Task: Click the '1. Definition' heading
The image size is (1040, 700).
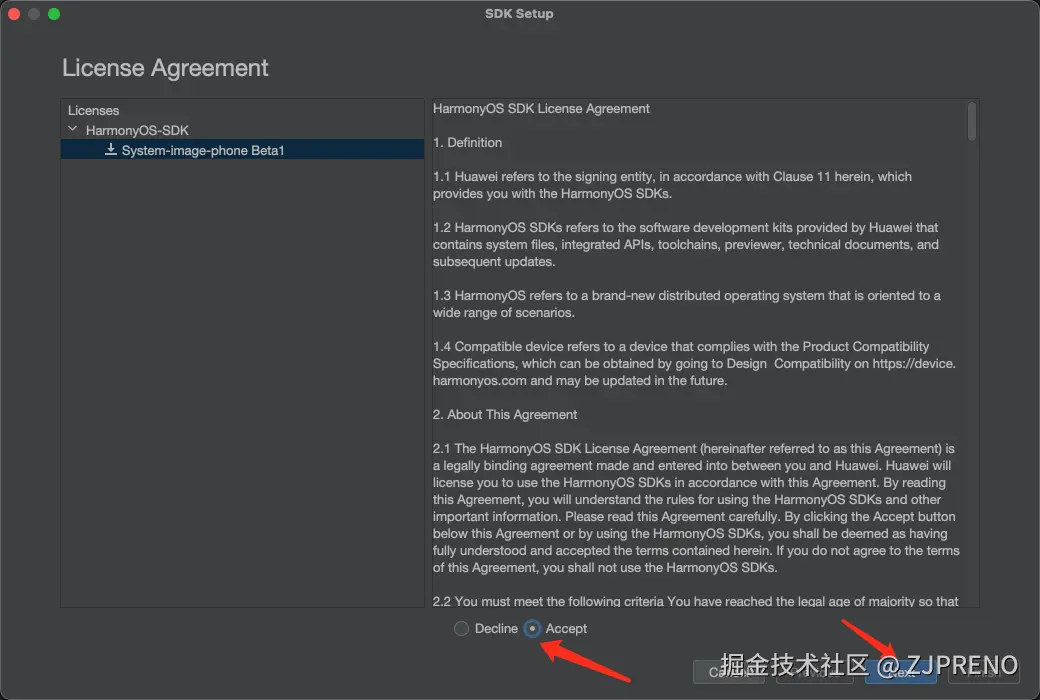Action: coord(468,142)
